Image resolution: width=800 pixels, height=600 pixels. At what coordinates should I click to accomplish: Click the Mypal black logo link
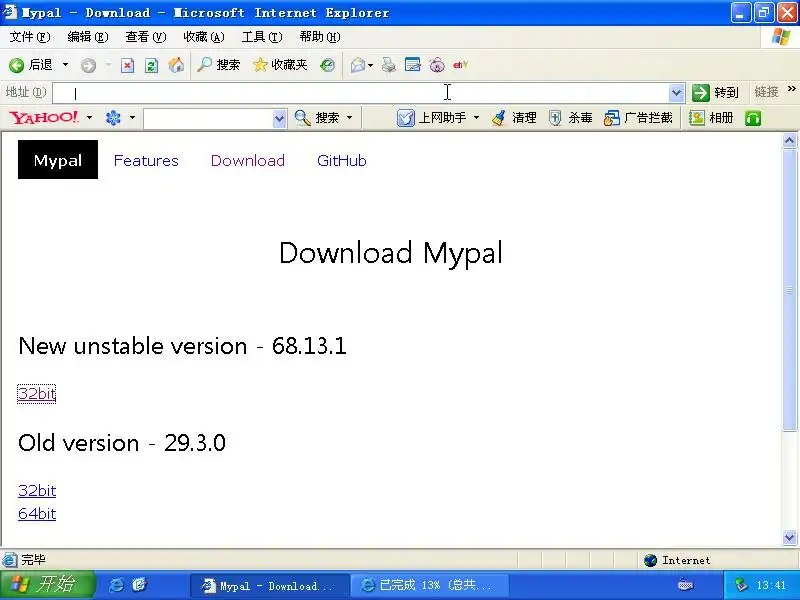(58, 160)
